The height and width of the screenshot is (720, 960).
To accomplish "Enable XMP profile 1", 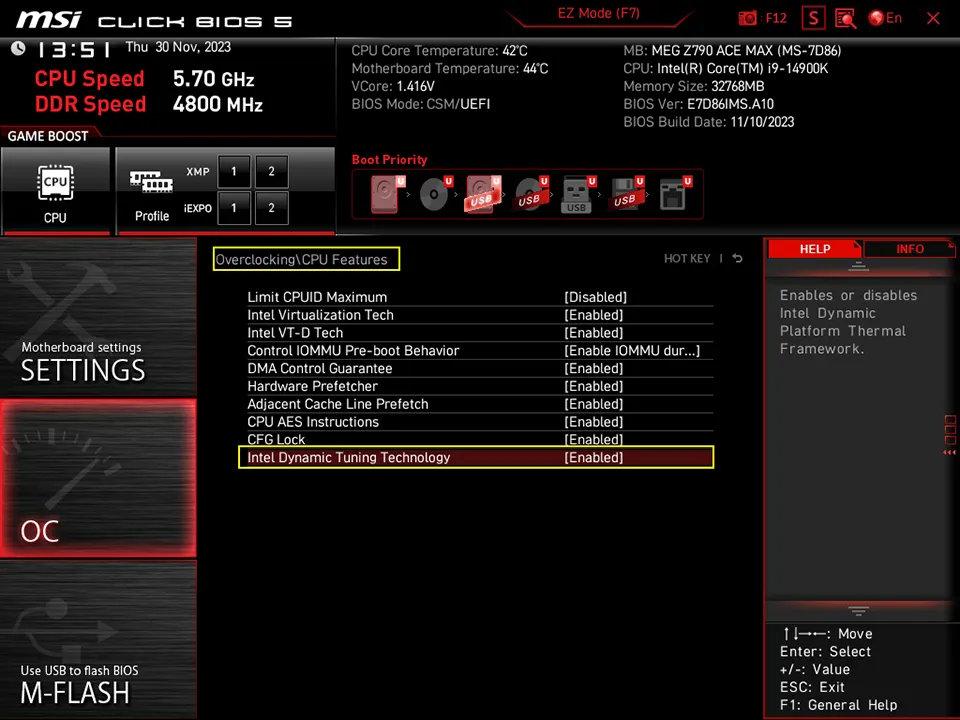I will 234,171.
